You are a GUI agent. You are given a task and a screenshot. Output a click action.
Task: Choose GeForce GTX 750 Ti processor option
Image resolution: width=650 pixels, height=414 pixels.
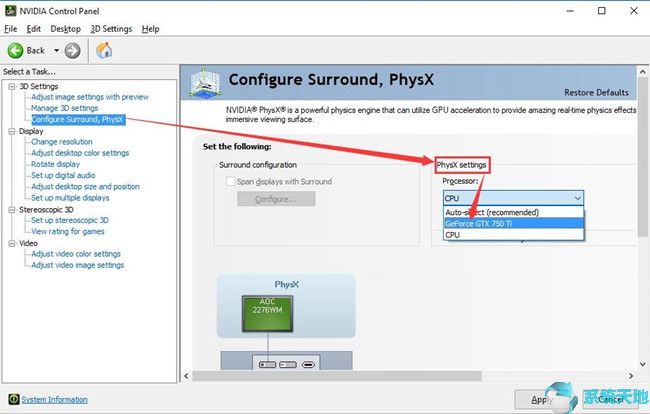click(513, 223)
